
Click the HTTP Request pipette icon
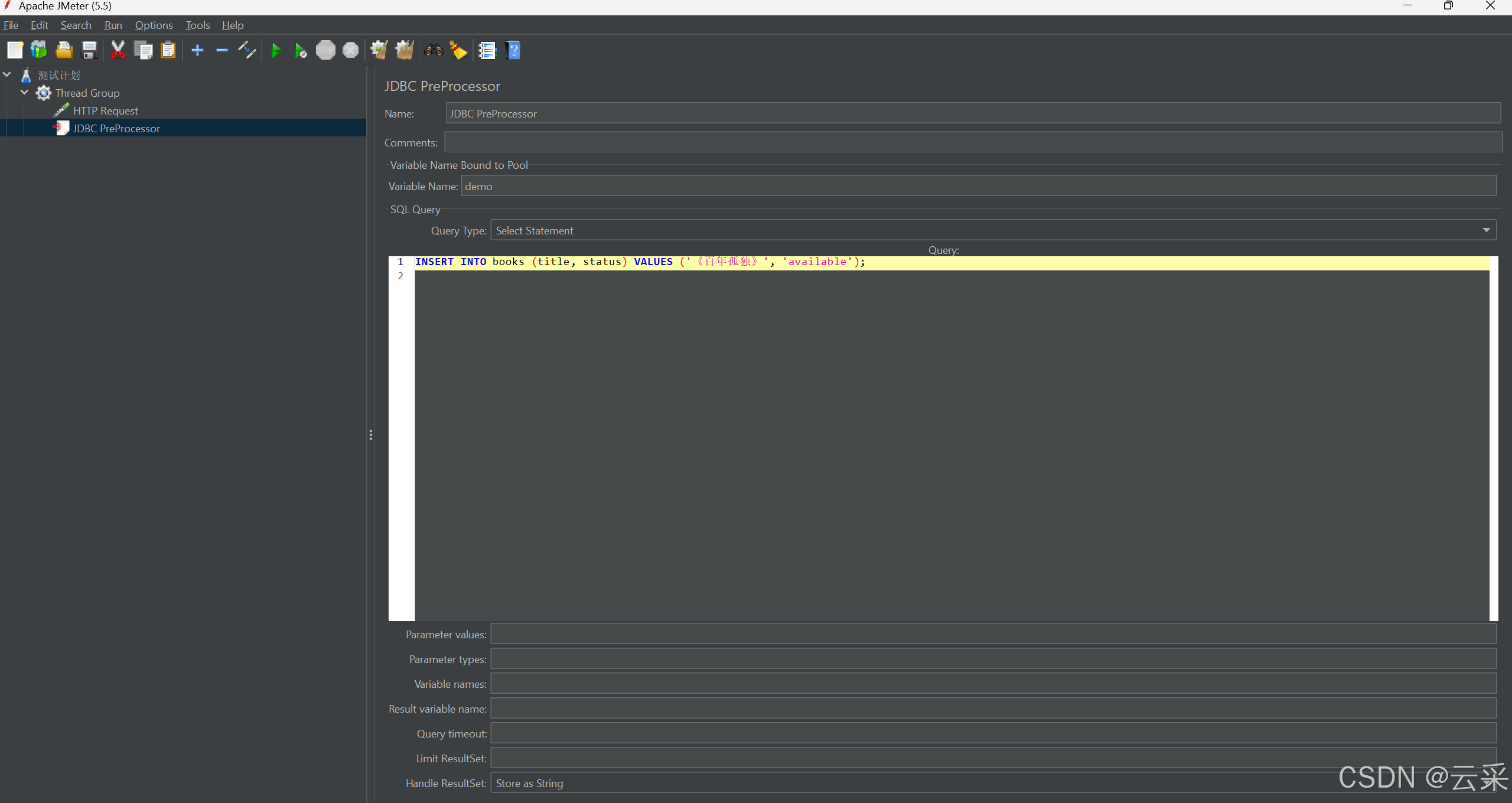click(x=61, y=110)
